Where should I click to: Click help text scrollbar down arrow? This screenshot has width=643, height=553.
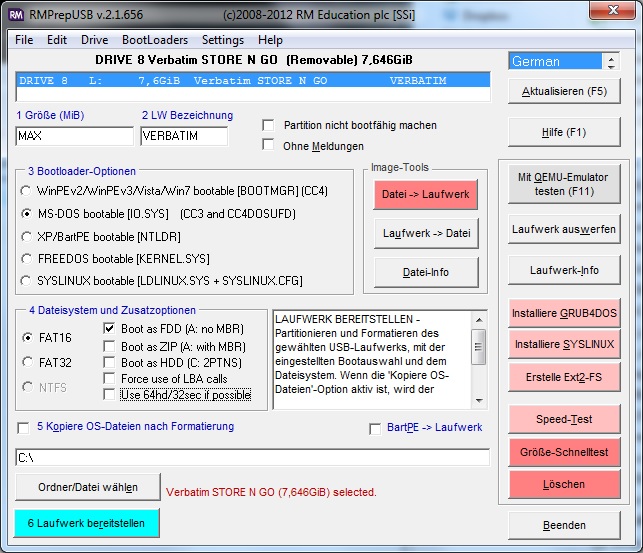pos(479,401)
